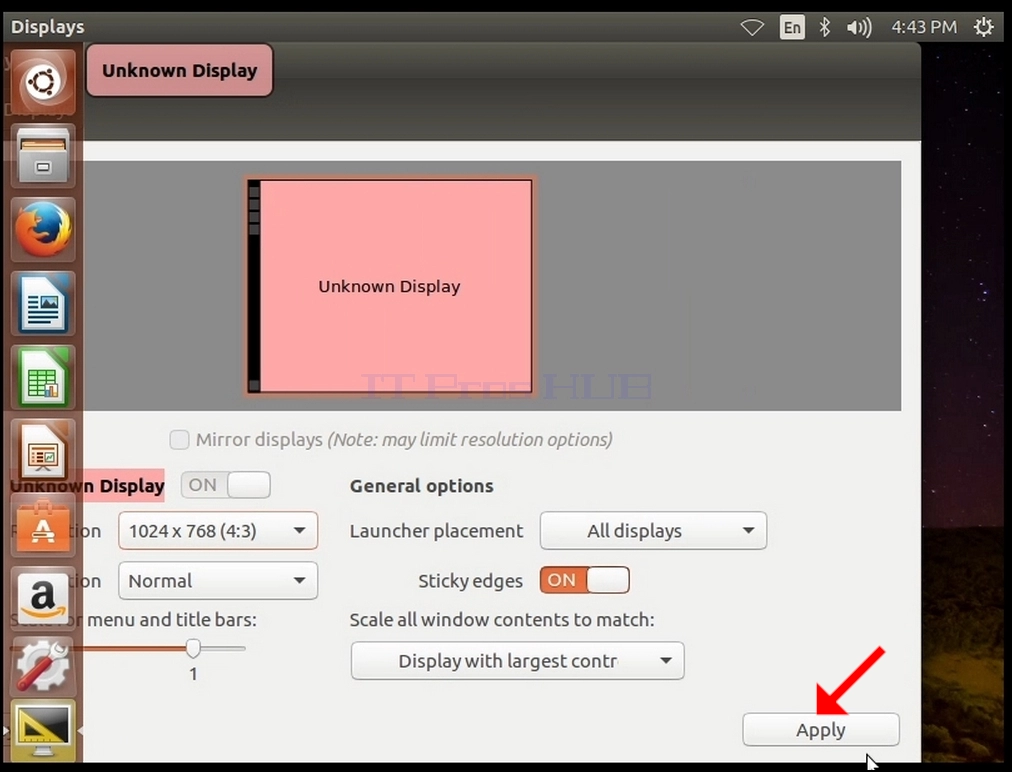Open LibreOffice Calc from launcher
Screen dimensions: 1012x772
pos(43,376)
